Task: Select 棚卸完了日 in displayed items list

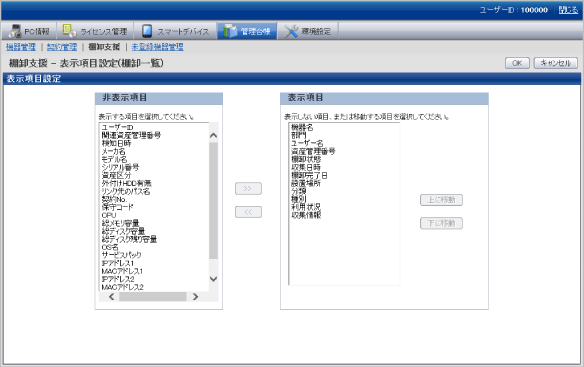Action: pyautogui.click(x=309, y=175)
